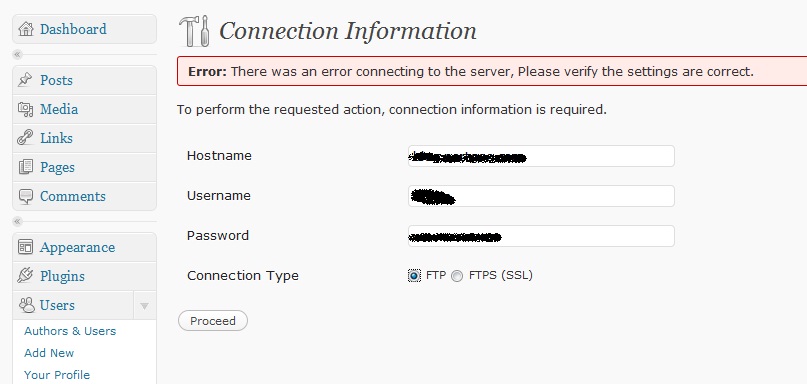Screen dimensions: 807x384
Task: Open the Appearance menu item
Action: click(84, 247)
